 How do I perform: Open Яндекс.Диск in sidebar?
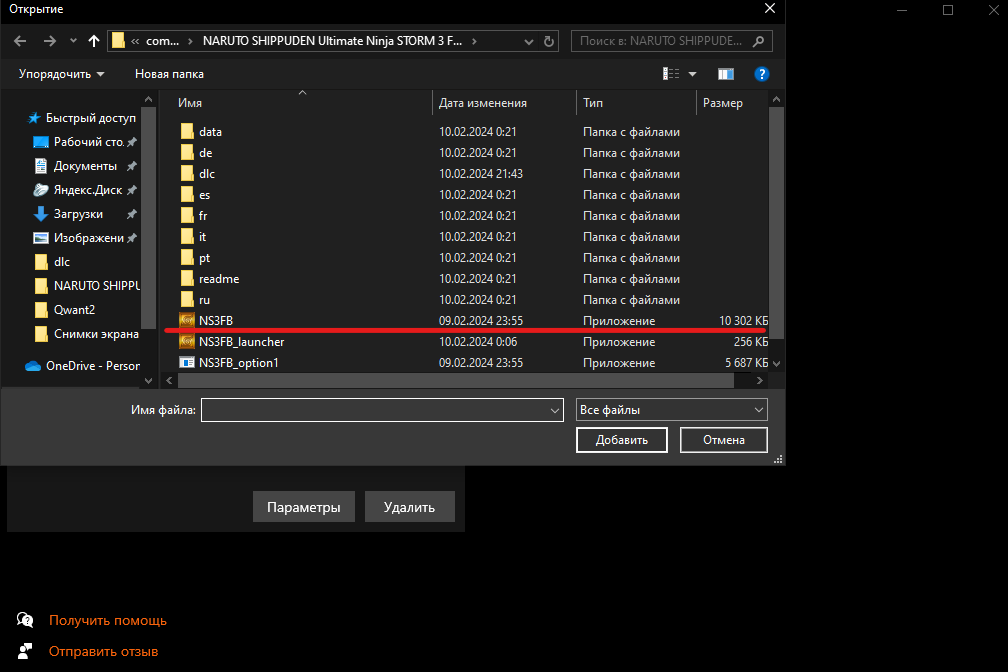[x=85, y=190]
